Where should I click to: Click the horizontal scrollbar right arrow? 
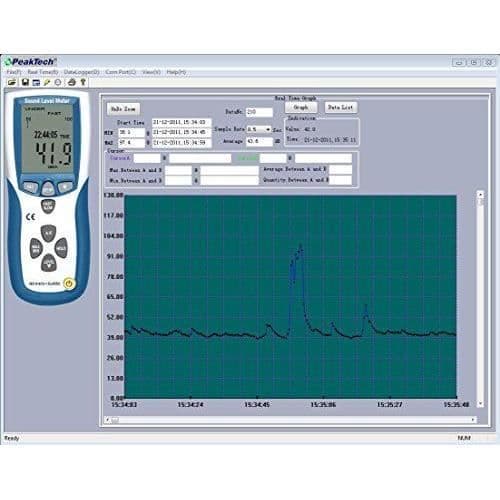[473, 420]
